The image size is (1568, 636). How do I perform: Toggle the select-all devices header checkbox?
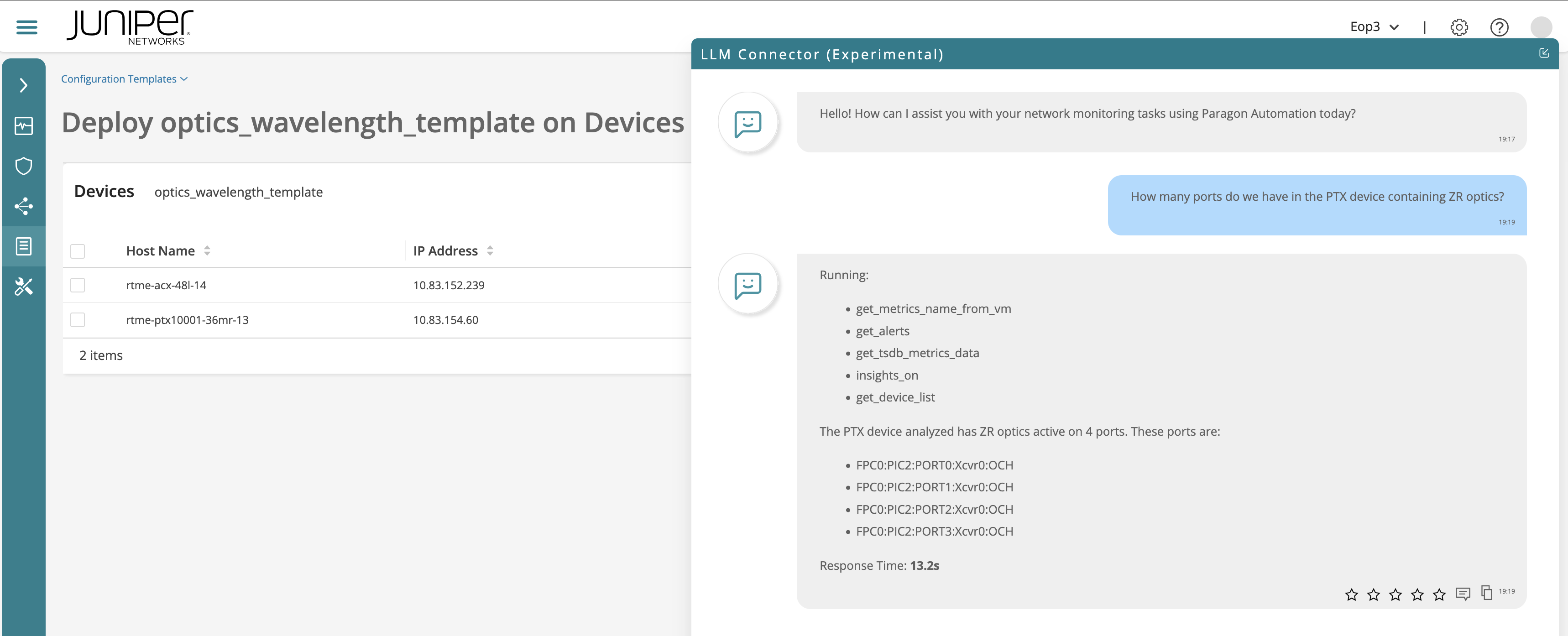[x=78, y=251]
